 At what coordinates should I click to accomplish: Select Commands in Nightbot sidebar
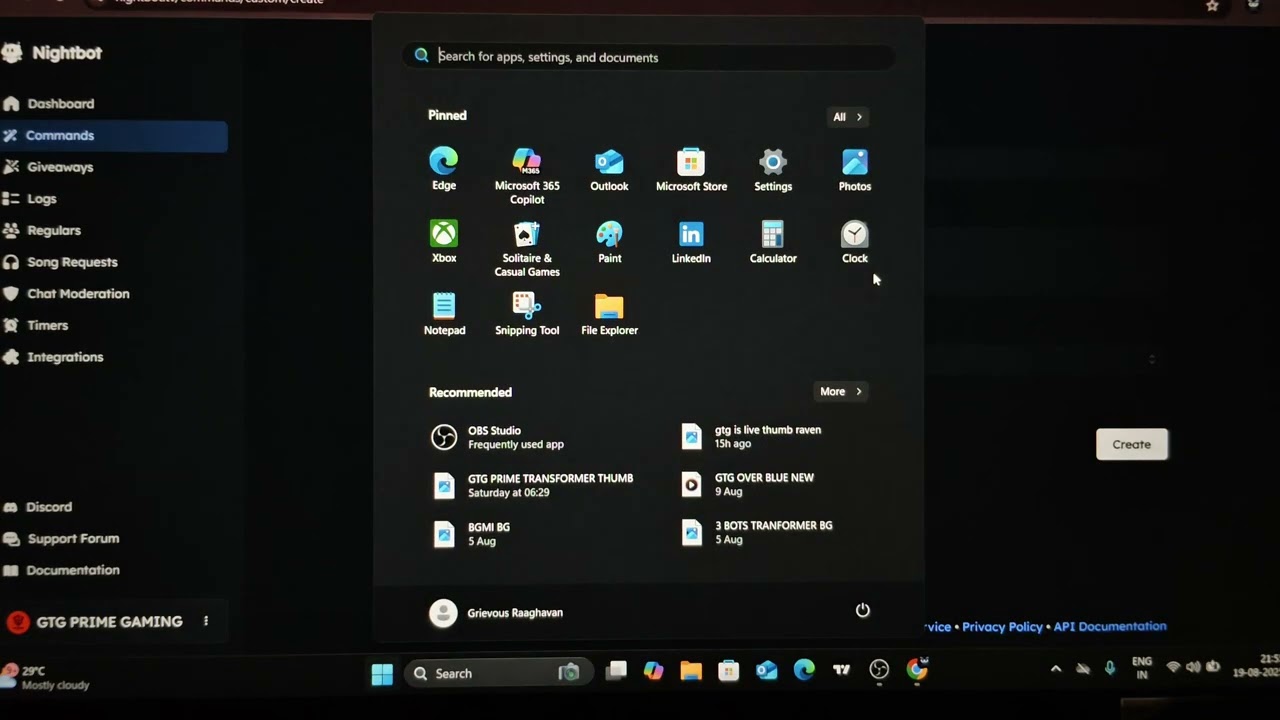[x=114, y=136]
